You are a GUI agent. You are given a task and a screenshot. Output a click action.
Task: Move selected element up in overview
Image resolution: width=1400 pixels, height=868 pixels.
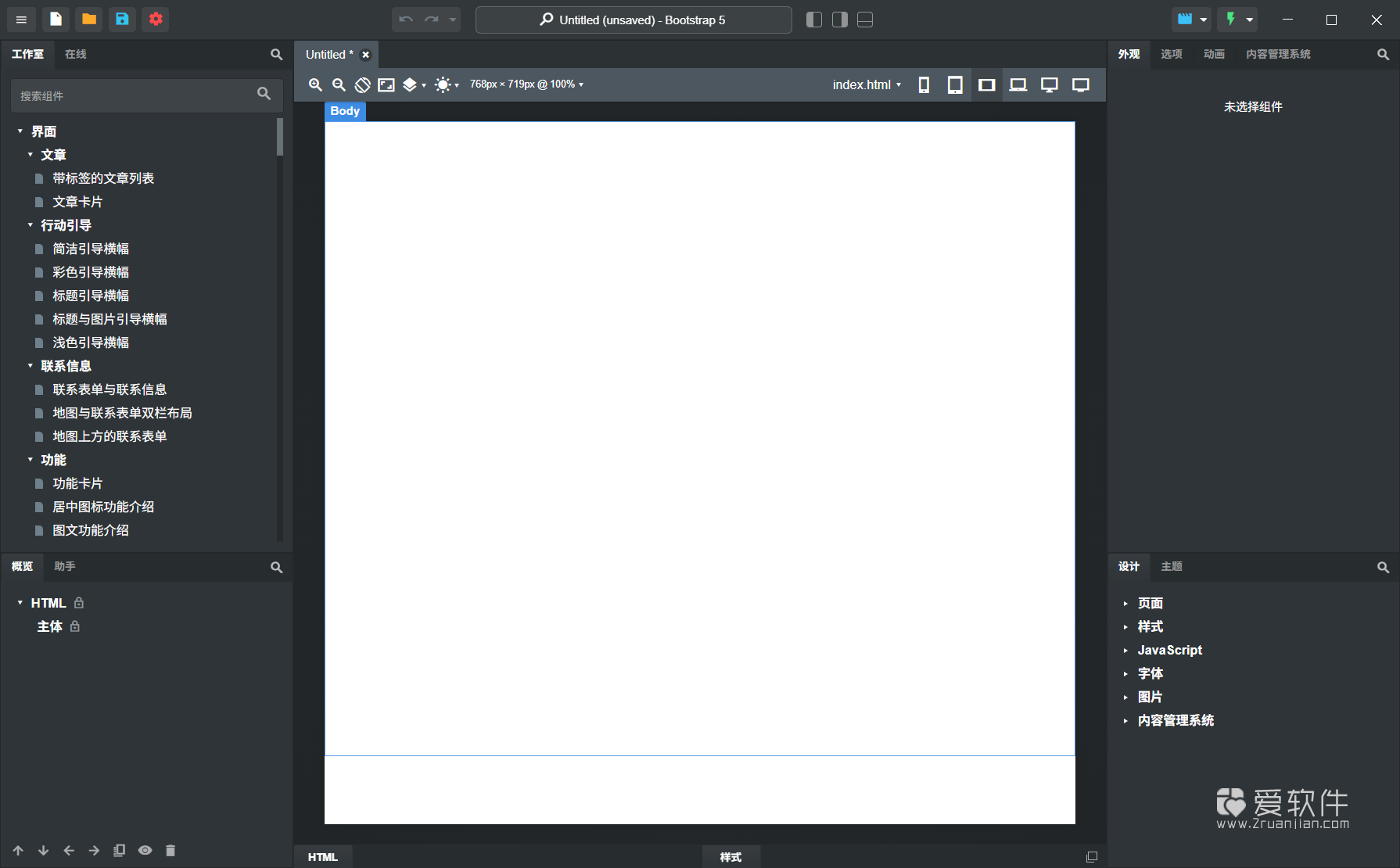point(18,850)
